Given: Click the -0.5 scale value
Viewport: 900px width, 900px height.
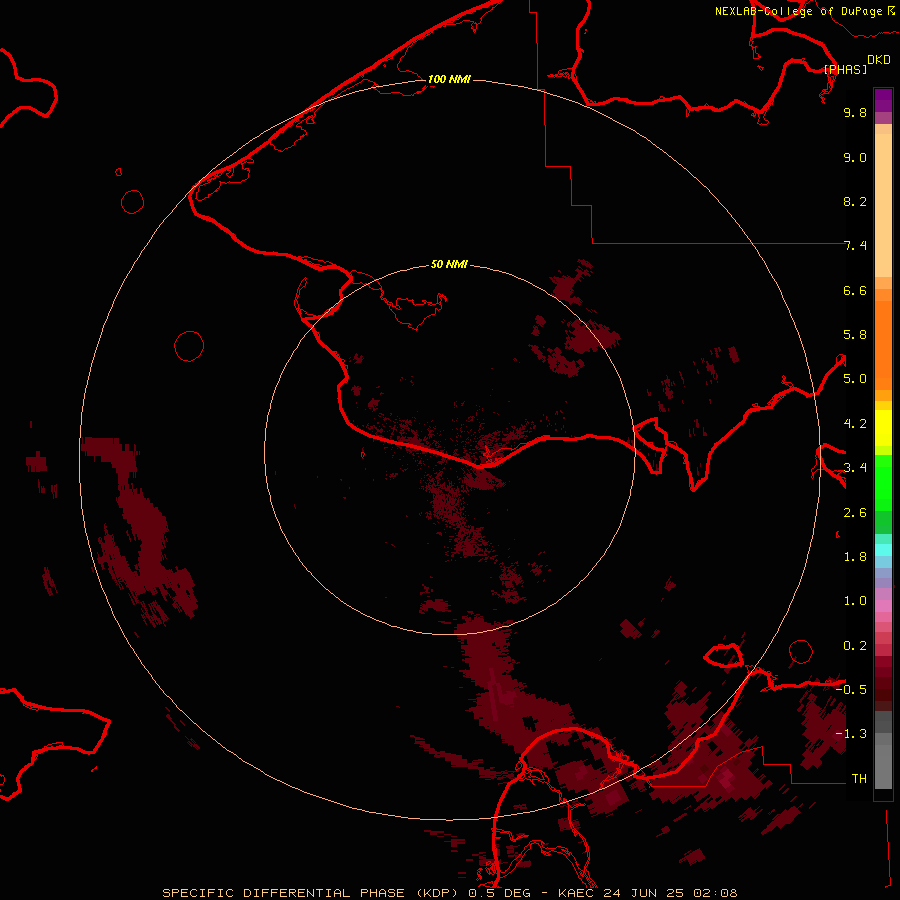Looking at the screenshot, I should pos(851,690).
